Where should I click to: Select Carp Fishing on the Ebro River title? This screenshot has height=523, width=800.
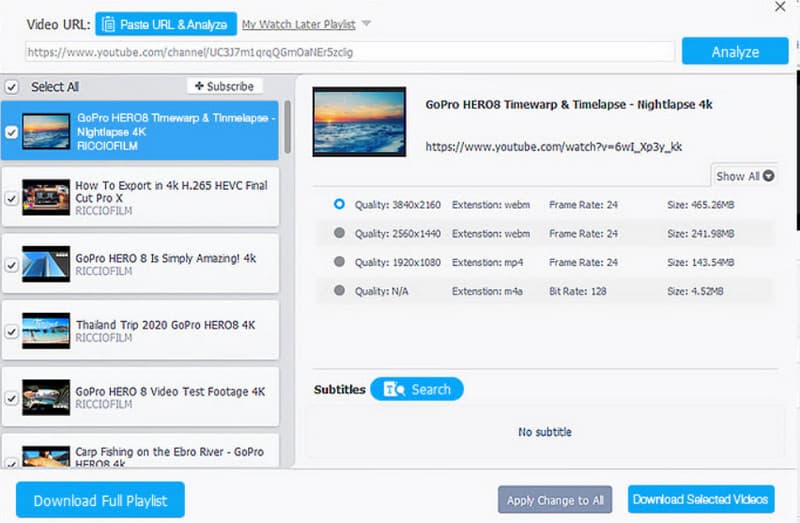click(169, 457)
